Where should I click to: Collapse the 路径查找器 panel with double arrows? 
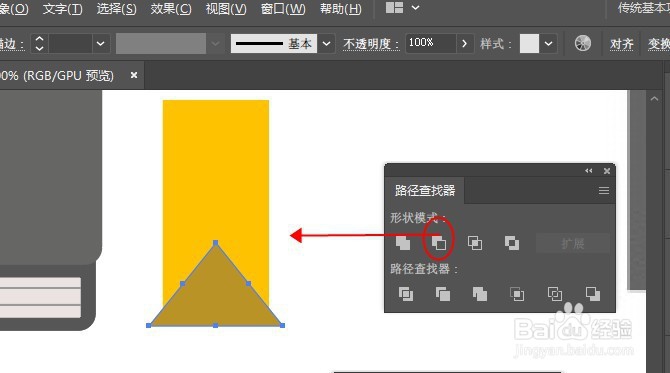pos(589,171)
